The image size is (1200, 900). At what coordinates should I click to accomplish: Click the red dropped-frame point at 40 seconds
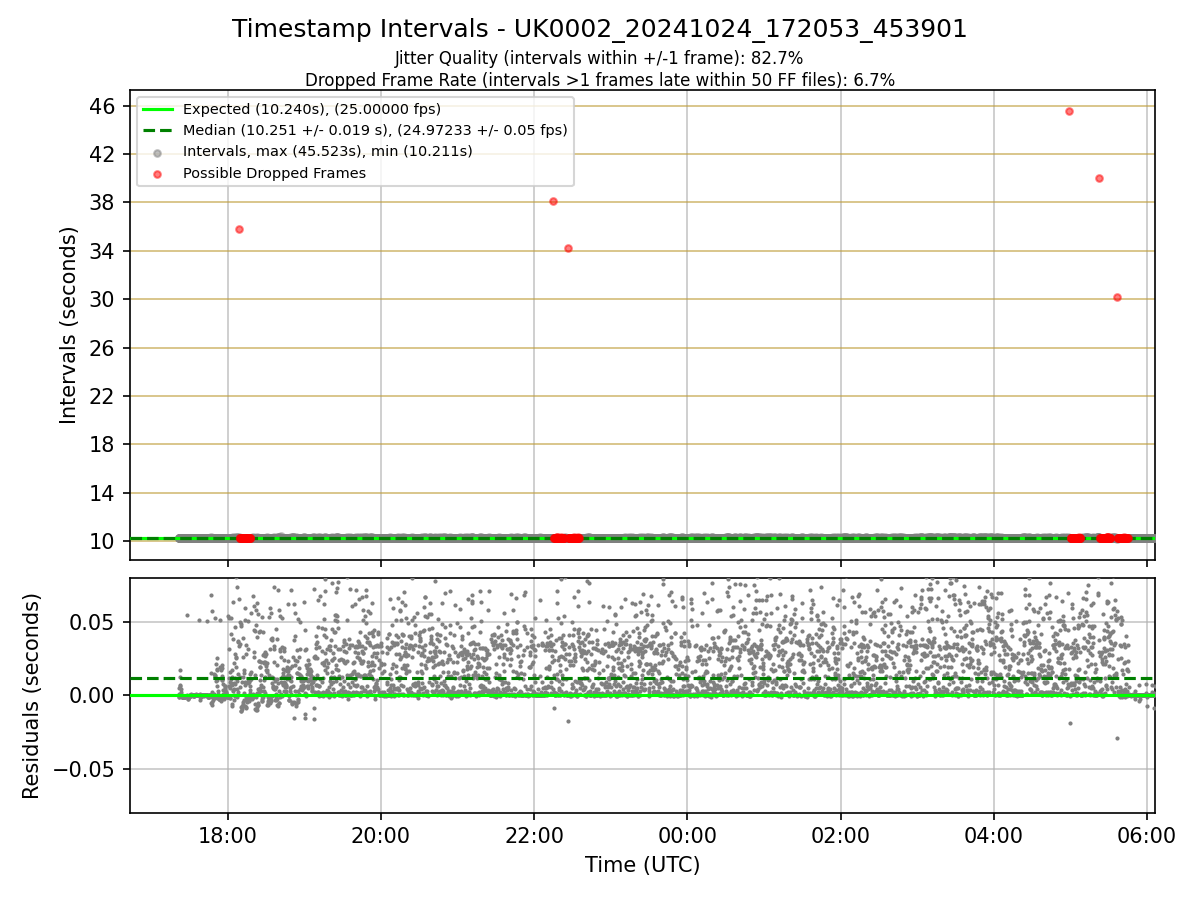click(x=1099, y=178)
